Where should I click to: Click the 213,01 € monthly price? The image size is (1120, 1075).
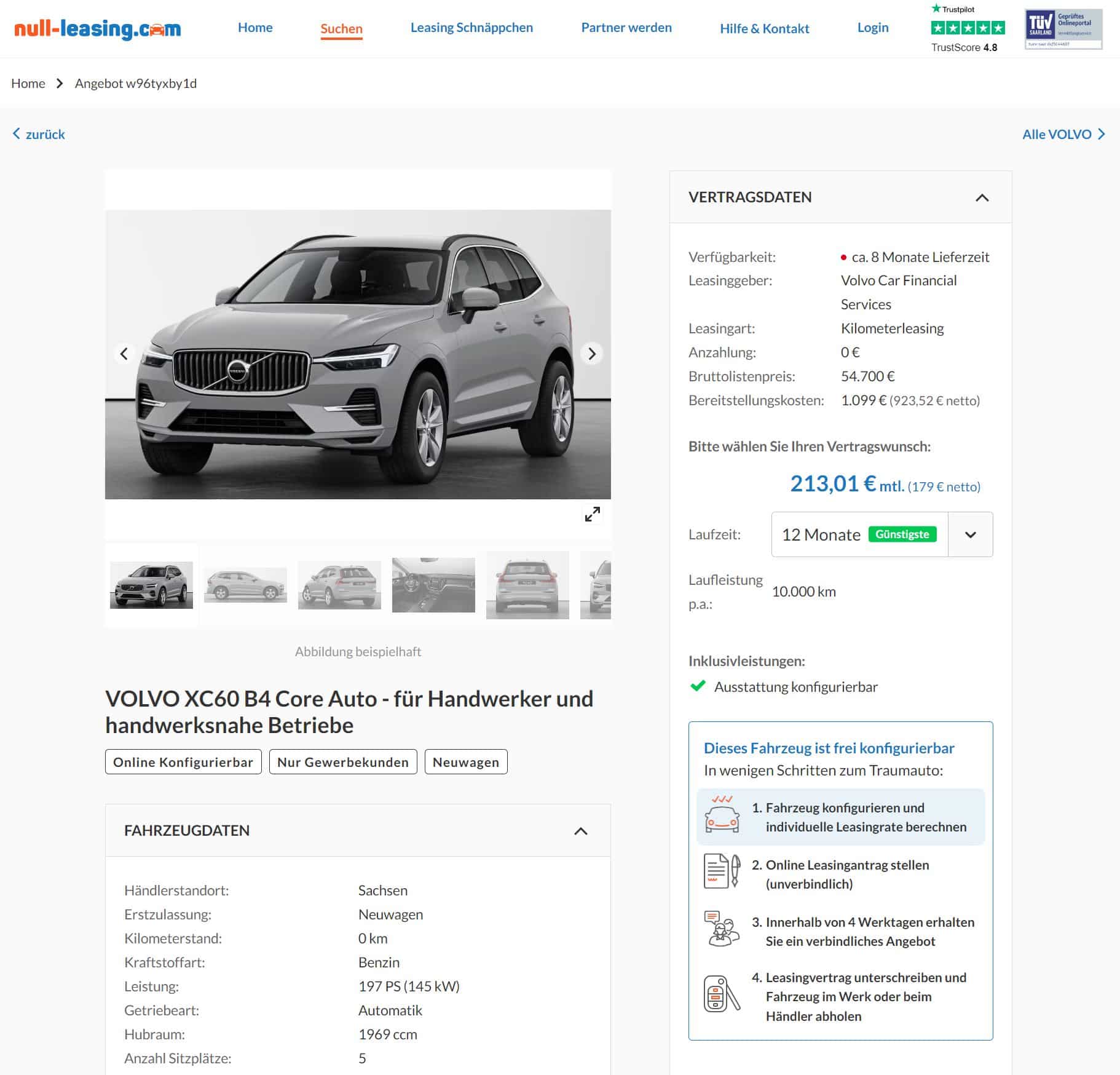click(x=833, y=483)
